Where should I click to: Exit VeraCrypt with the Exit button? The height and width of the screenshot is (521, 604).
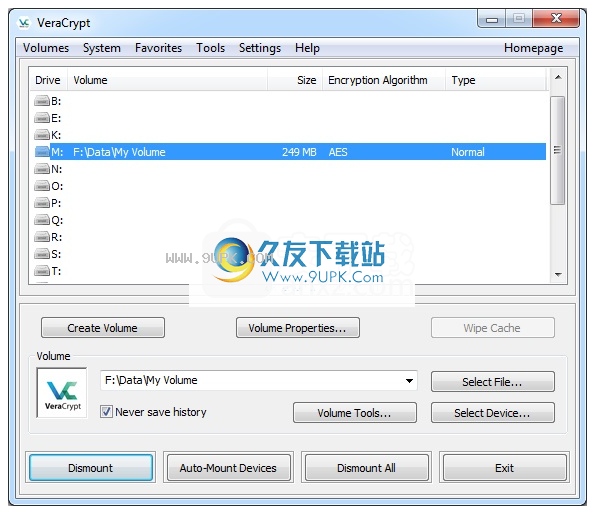pos(505,467)
